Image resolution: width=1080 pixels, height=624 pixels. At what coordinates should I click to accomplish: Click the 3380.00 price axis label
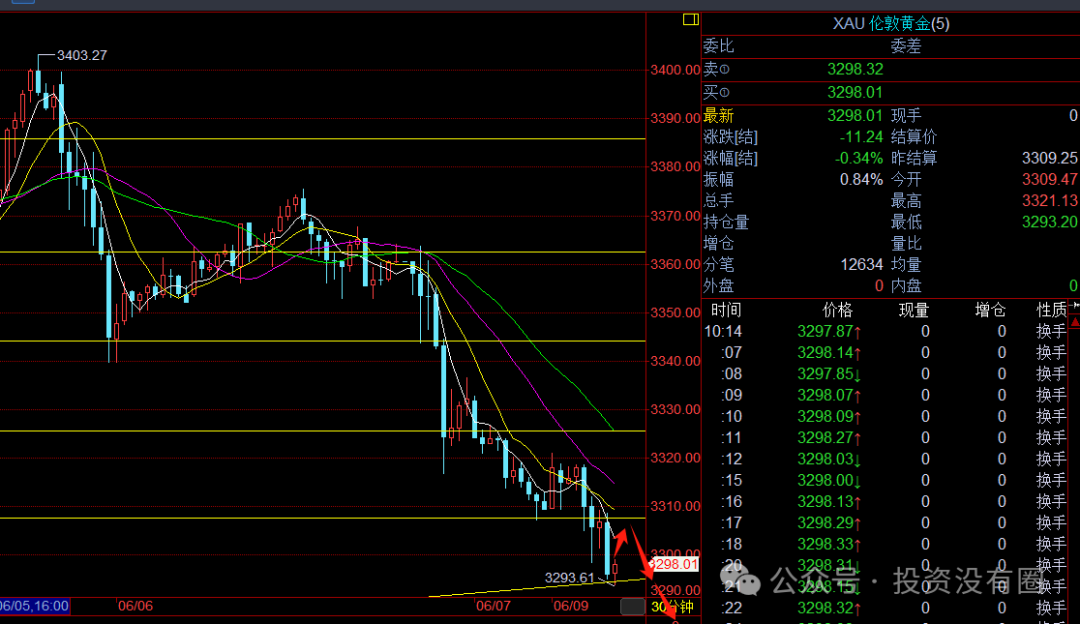point(675,167)
